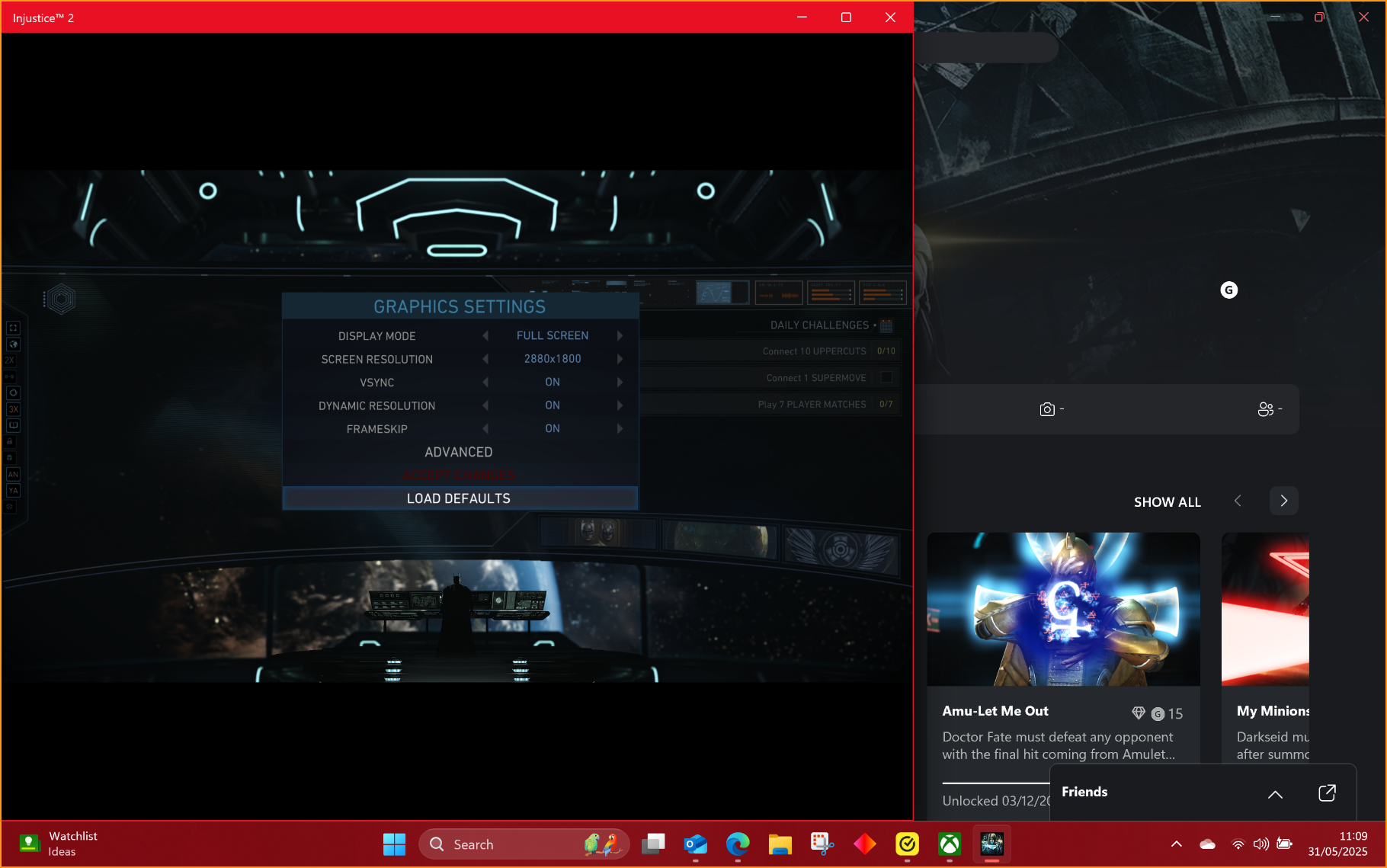The height and width of the screenshot is (868, 1387).
Task: Click the hexagon emblem icon near top left
Action: 61,299
